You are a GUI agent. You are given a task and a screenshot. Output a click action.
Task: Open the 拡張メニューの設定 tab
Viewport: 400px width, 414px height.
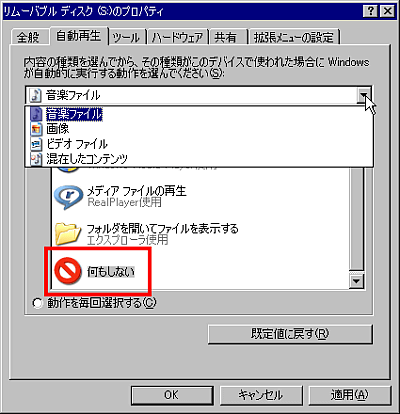tap(294, 37)
